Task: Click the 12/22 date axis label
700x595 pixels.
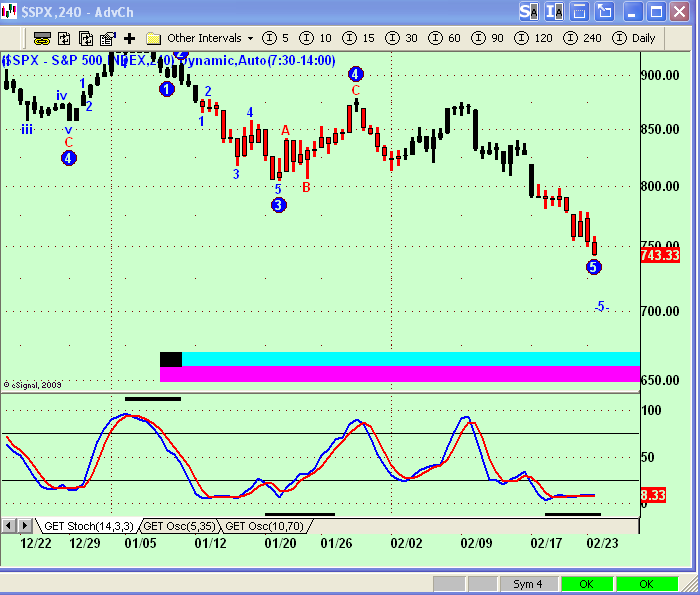Action: coord(36,543)
